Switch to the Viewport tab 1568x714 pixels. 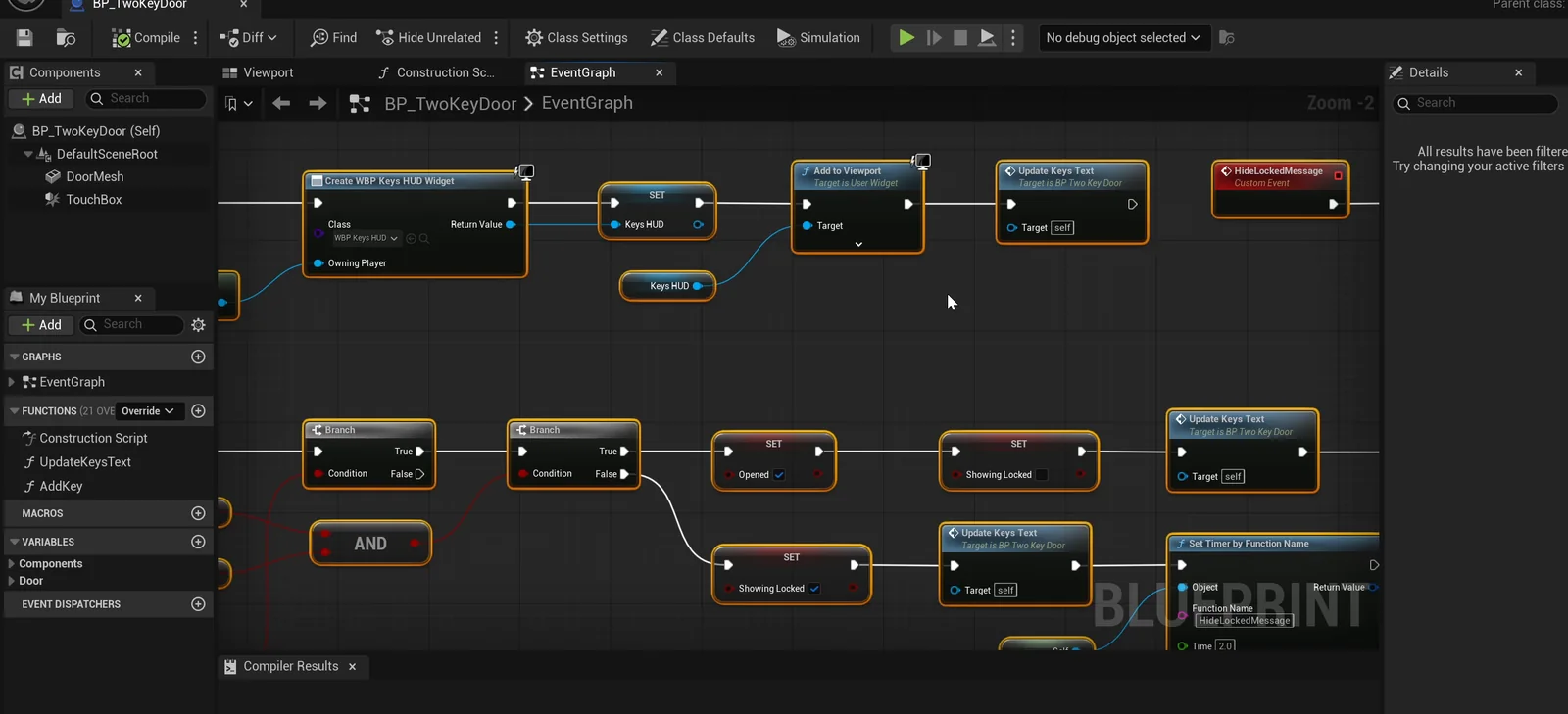click(x=259, y=72)
